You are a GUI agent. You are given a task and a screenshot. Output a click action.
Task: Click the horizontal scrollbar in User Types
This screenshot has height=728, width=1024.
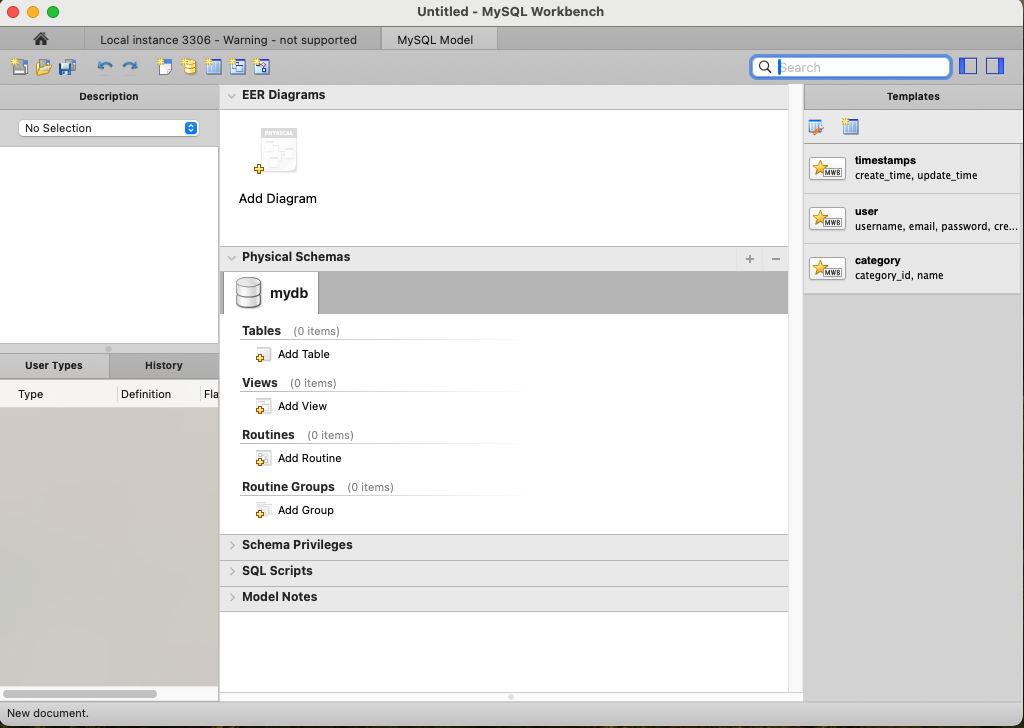click(x=80, y=693)
